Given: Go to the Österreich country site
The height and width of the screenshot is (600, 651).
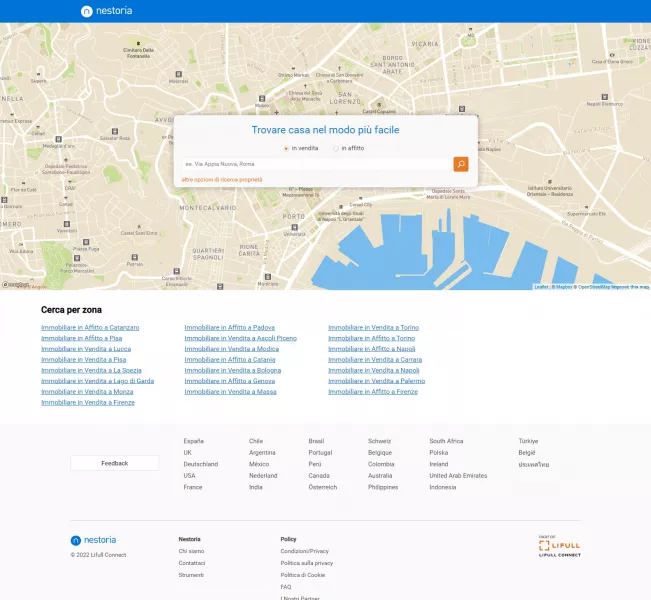Looking at the screenshot, I should tap(323, 487).
